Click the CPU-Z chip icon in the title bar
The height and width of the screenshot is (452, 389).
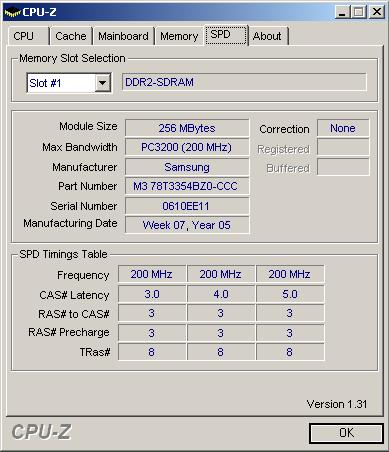pos(13,12)
